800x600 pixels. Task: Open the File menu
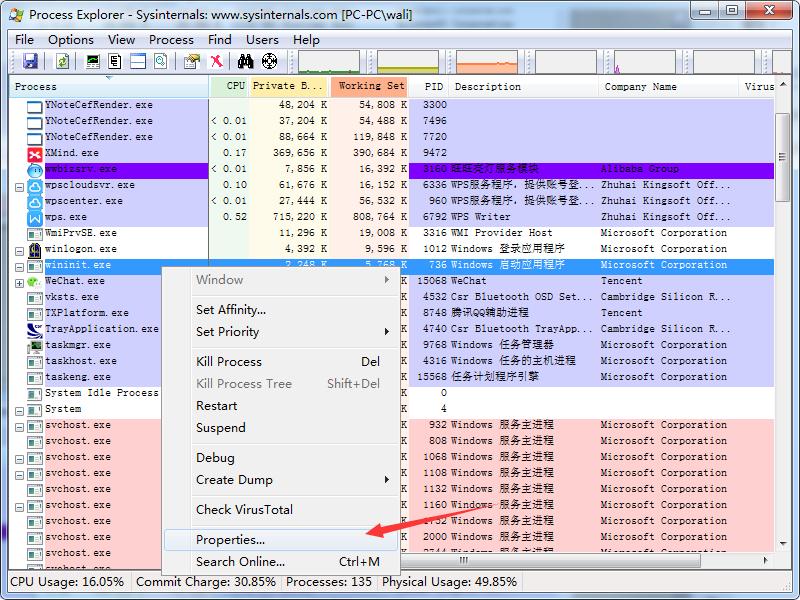[24, 40]
